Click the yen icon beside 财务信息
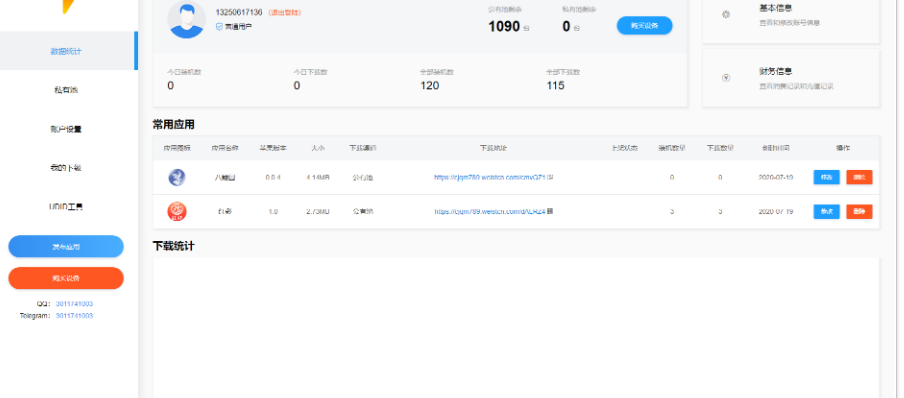This screenshot has height=398, width=904. coord(726,78)
